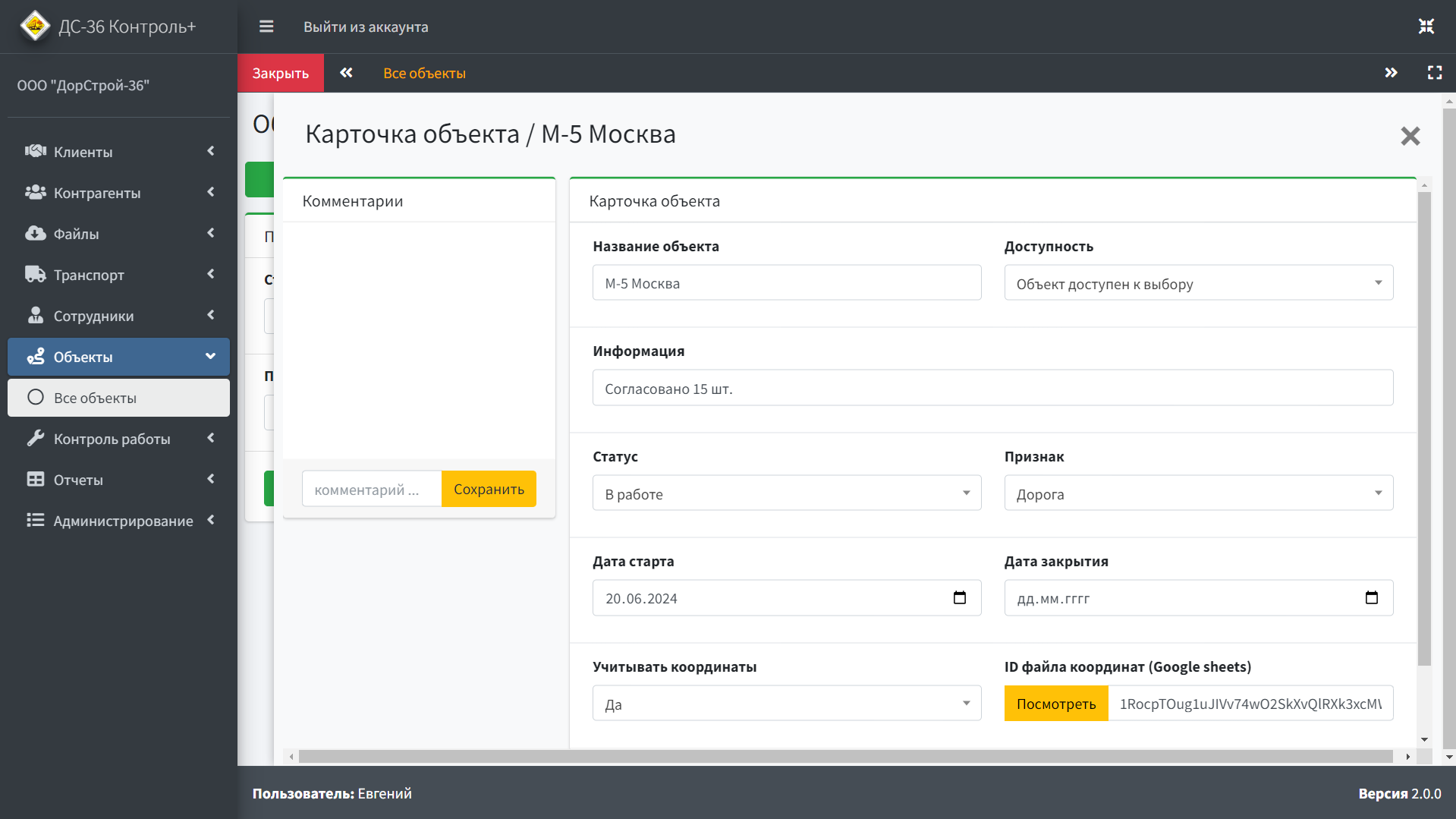
Task: Switch to the Все объекты tab
Action: click(424, 74)
